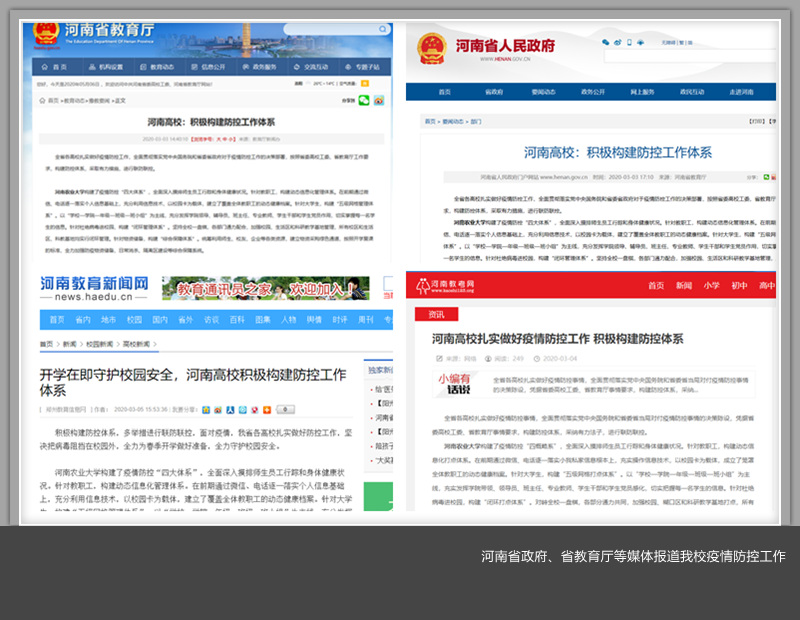Screen dimensions: 800x620
Task: Click the 教育通讯员之家 banner advertisement
Action: (x=265, y=289)
